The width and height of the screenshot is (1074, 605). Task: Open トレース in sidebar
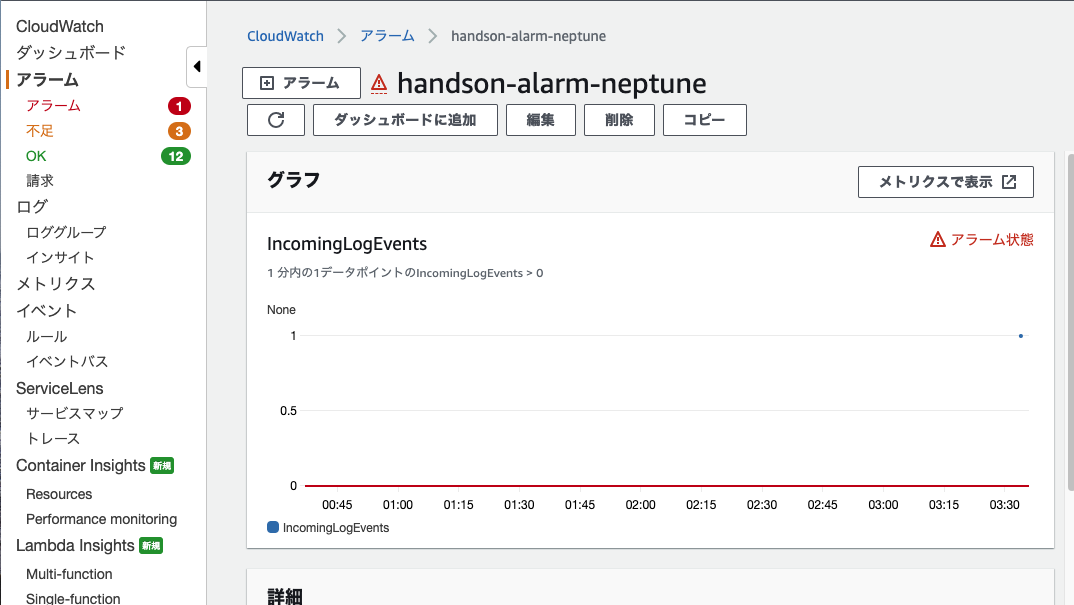pyautogui.click(x=53, y=439)
